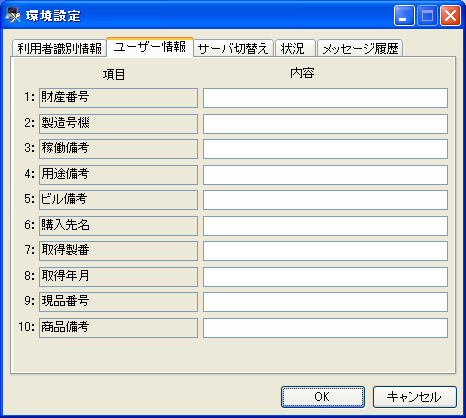Click the content box beside 稼働備考

click(x=325, y=149)
